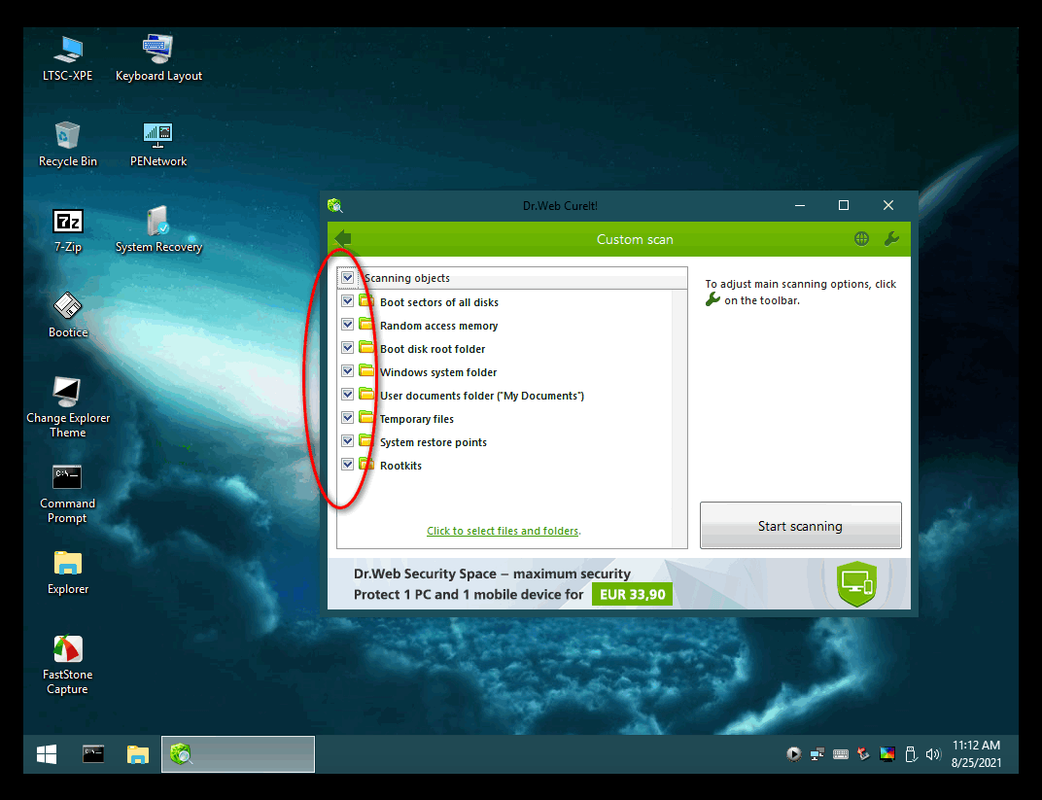Select the System restore points label

point(433,442)
